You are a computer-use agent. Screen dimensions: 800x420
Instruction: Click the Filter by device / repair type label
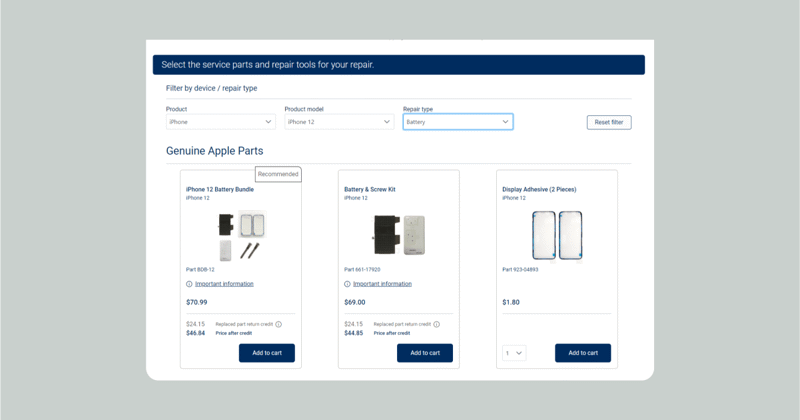click(211, 88)
